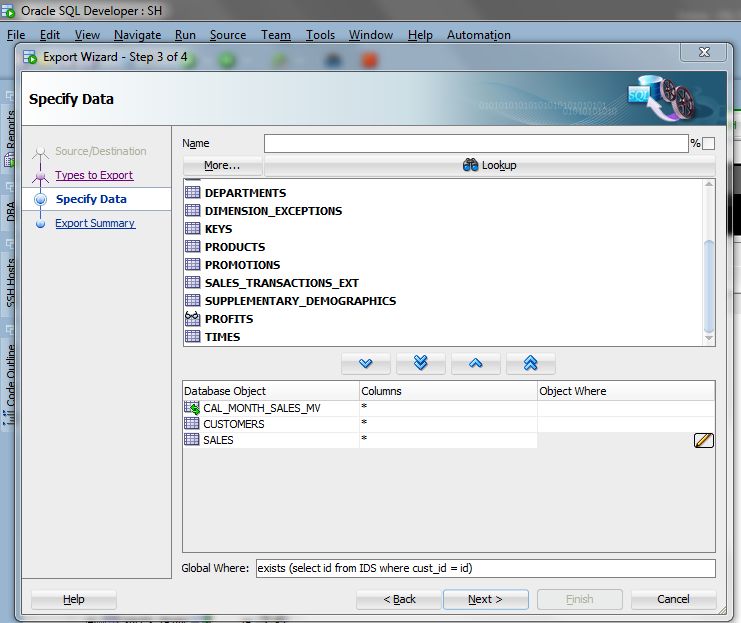The width and height of the screenshot is (741, 623).
Task: Click the More... button
Action: [x=222, y=165]
